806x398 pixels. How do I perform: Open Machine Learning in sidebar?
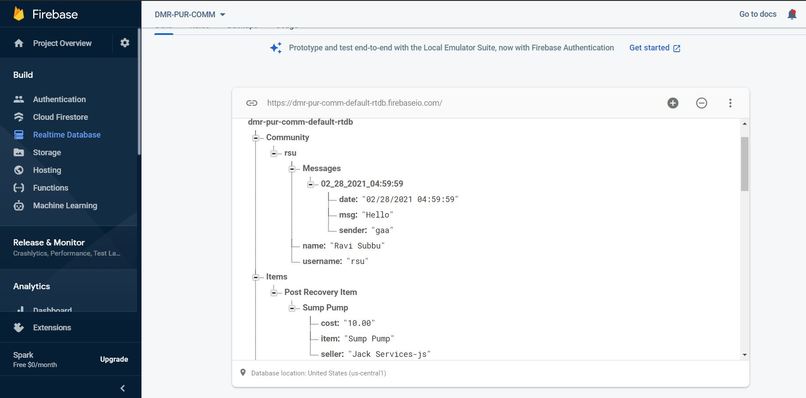click(x=65, y=205)
